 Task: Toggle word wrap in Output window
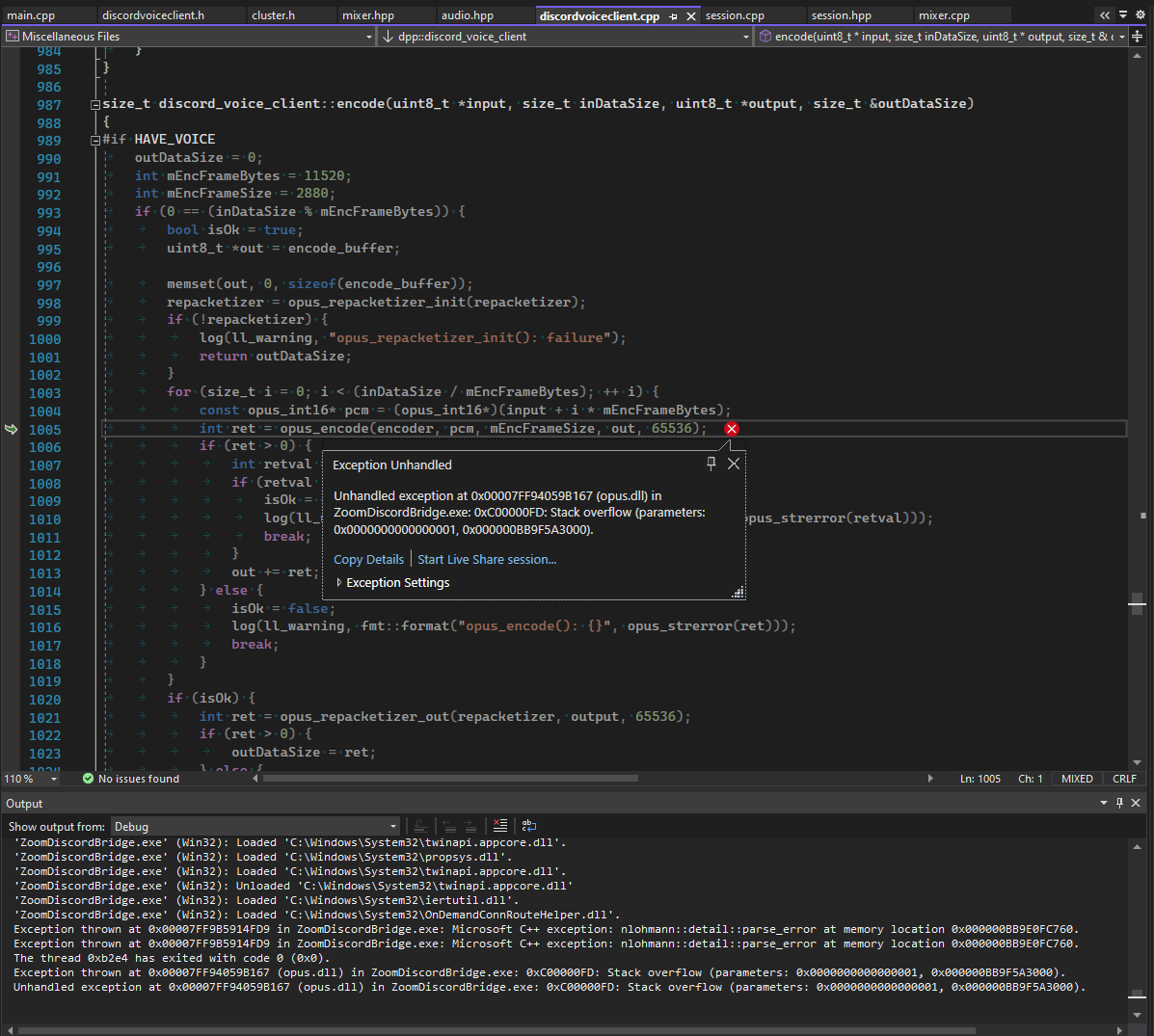tap(529, 826)
